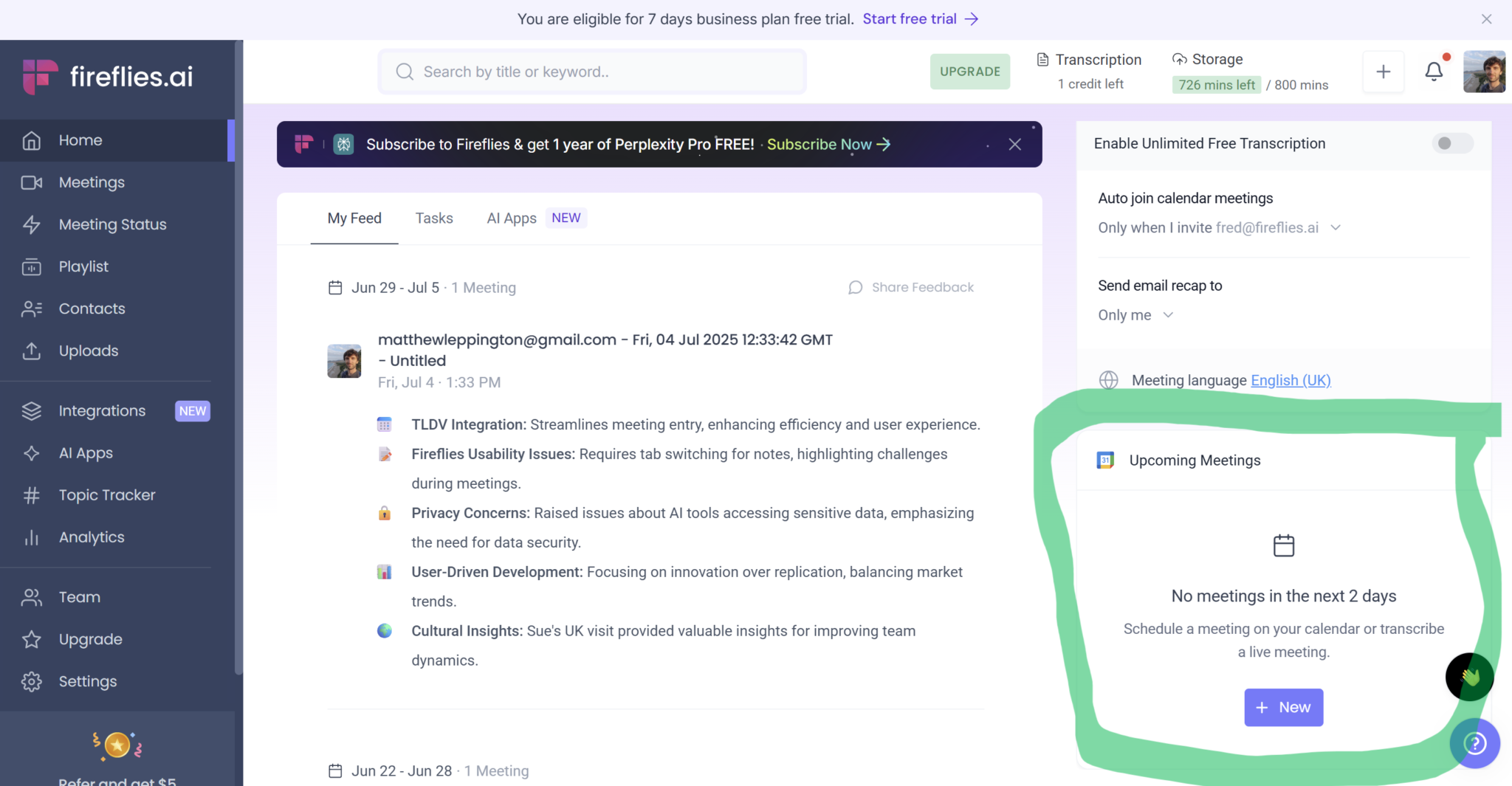
Task: Click the Privacy Concerns lock icon
Action: (384, 513)
